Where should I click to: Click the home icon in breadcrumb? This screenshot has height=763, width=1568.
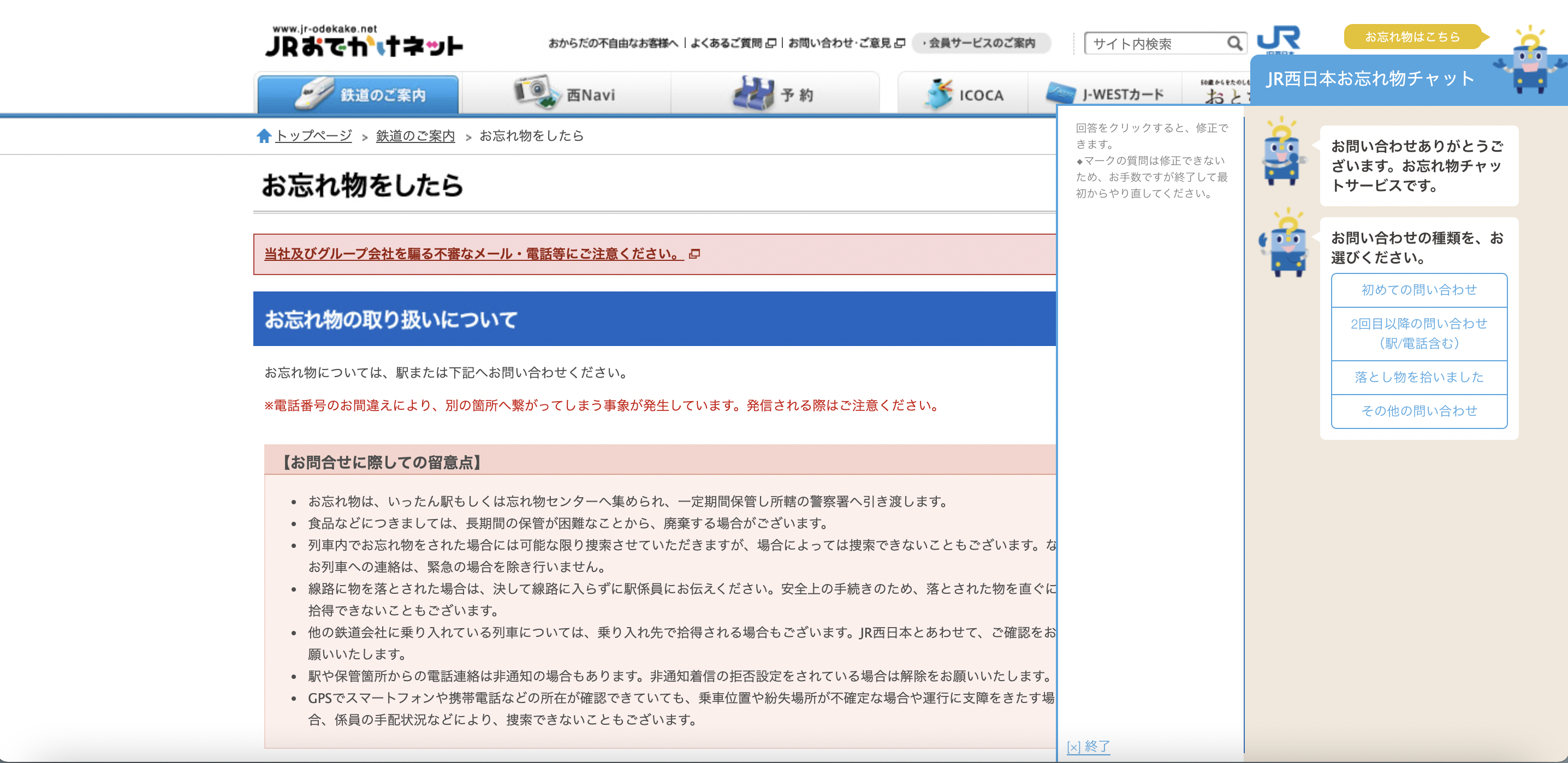coord(264,136)
